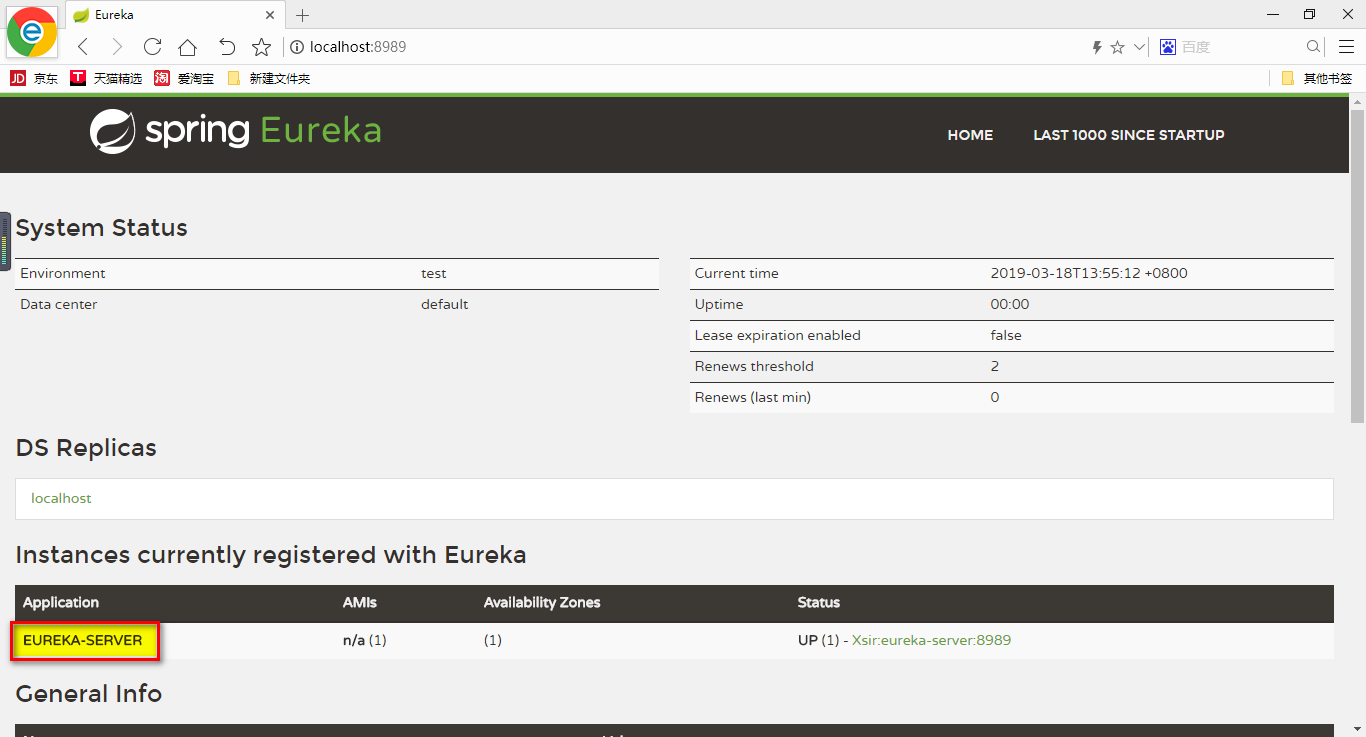
Task: Reload the page with refresh icon
Action: point(152,47)
